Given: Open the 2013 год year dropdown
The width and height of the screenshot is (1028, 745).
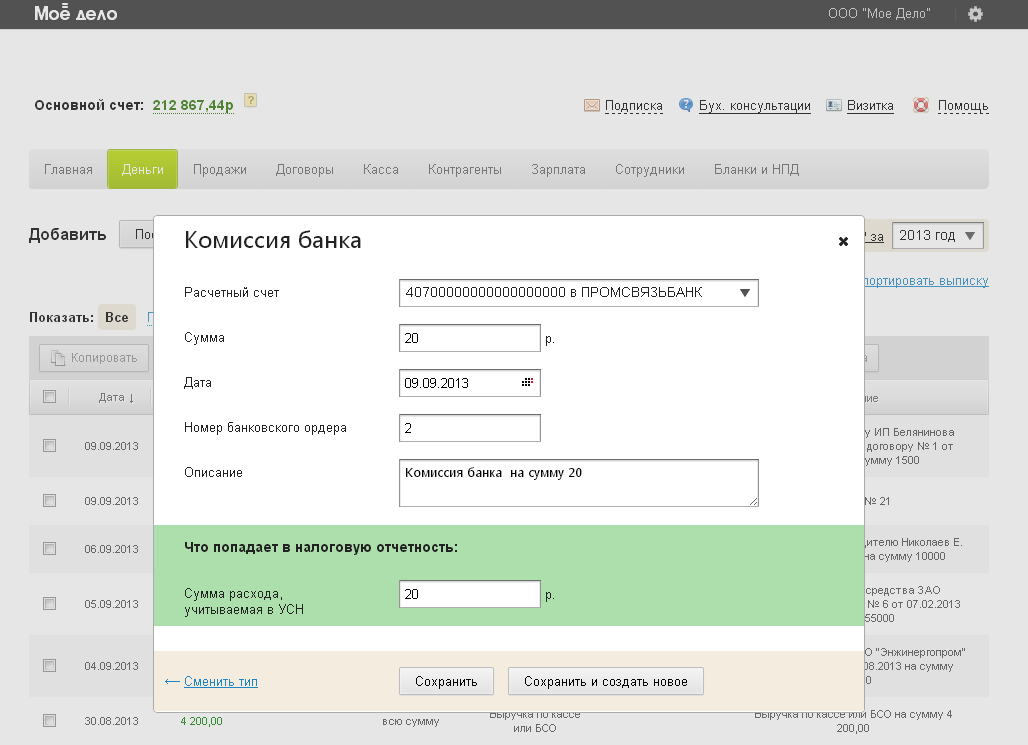Looking at the screenshot, I should [938, 236].
